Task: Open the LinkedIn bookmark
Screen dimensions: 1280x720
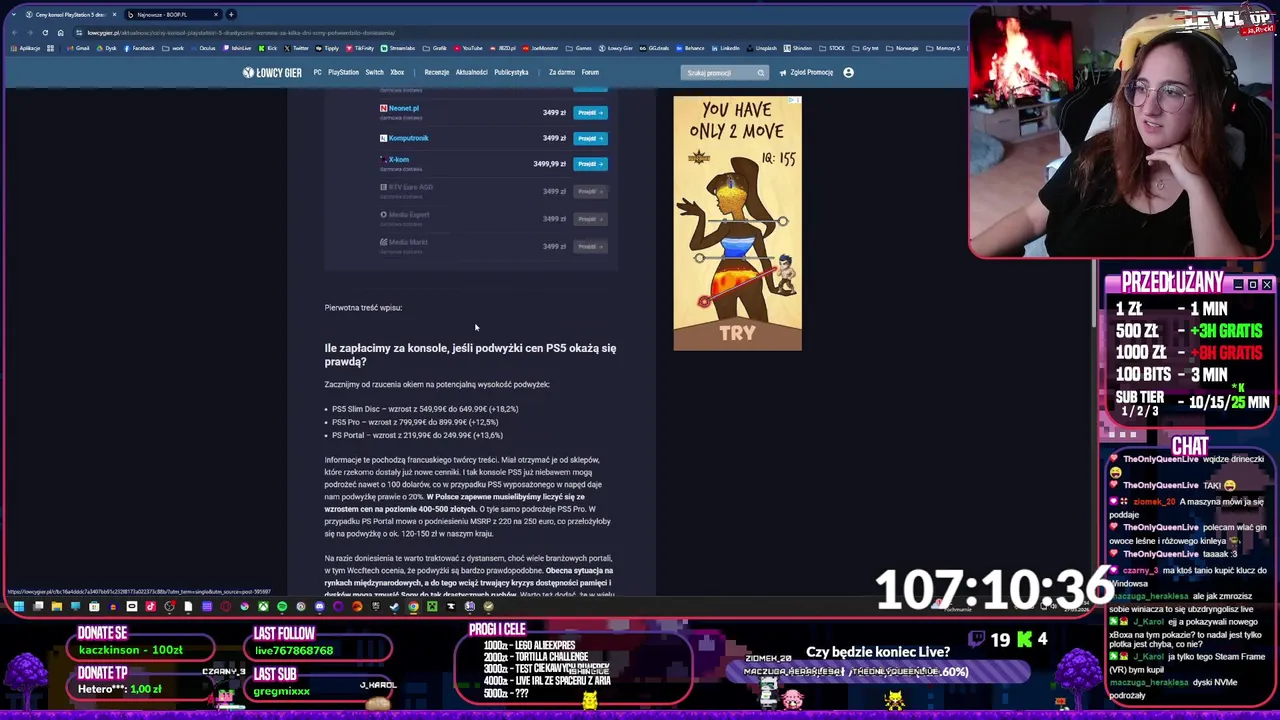Action: tap(726, 48)
